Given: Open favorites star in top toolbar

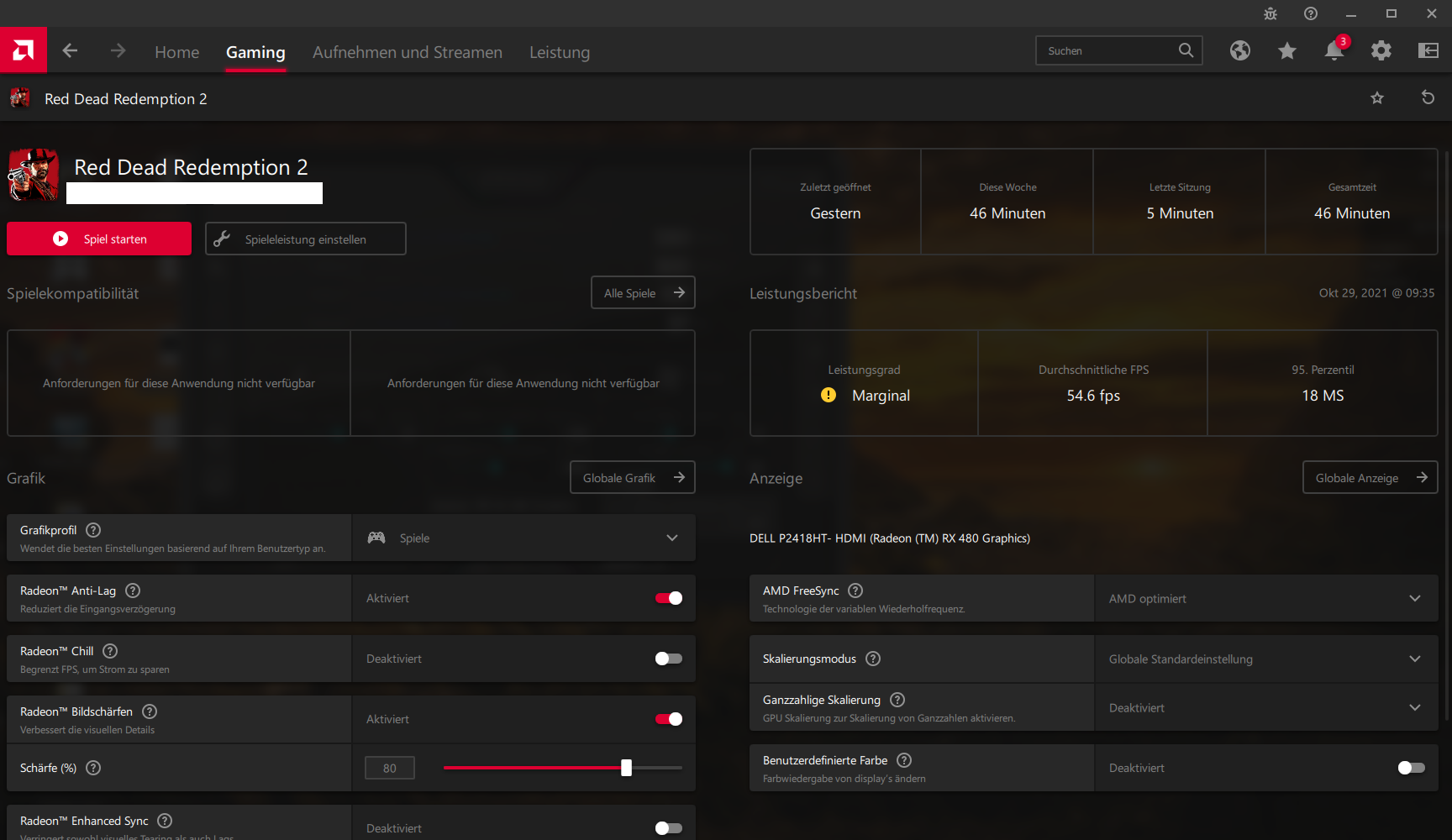Looking at the screenshot, I should 1287,51.
